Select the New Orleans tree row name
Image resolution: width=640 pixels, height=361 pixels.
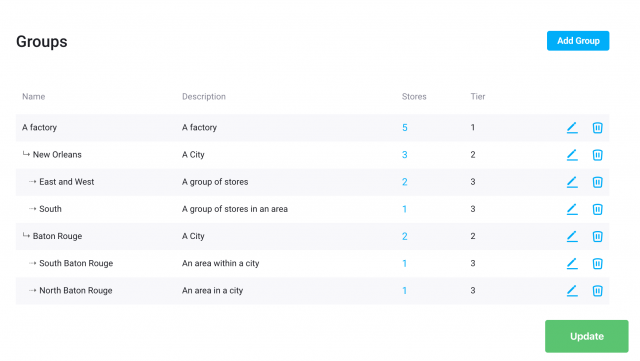point(57,154)
